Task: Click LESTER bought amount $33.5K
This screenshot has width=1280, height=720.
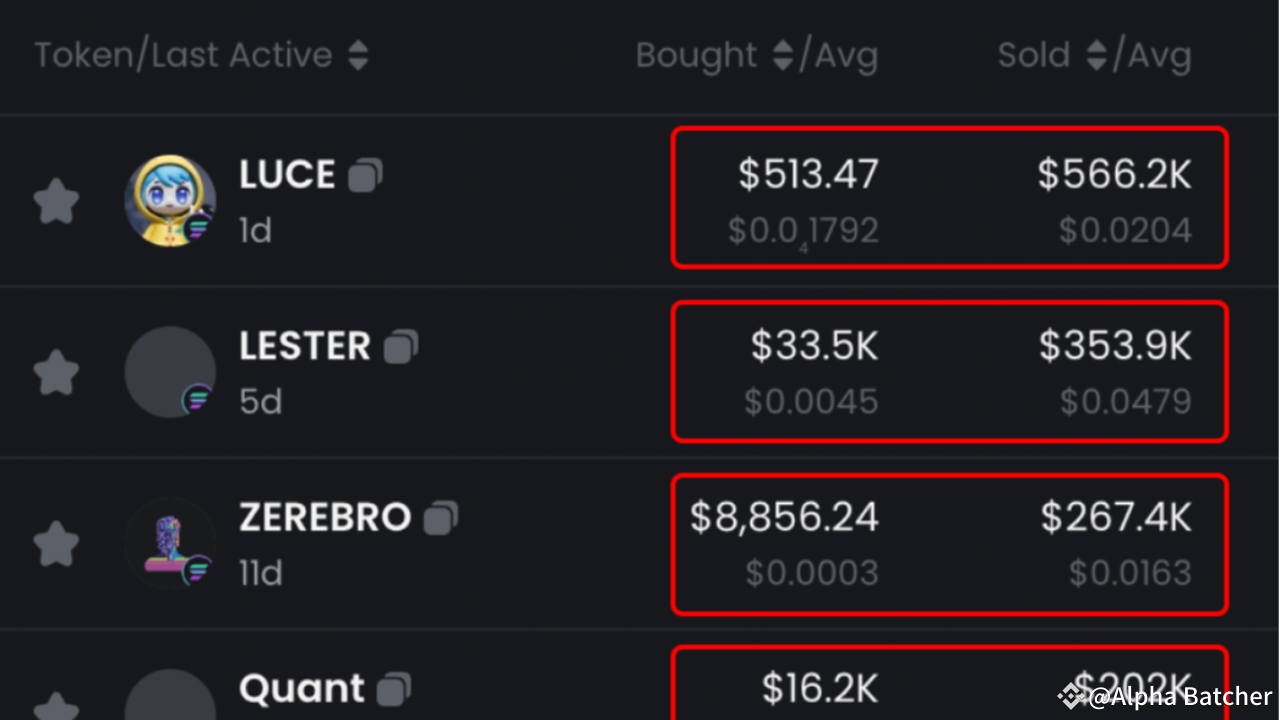Action: 814,347
